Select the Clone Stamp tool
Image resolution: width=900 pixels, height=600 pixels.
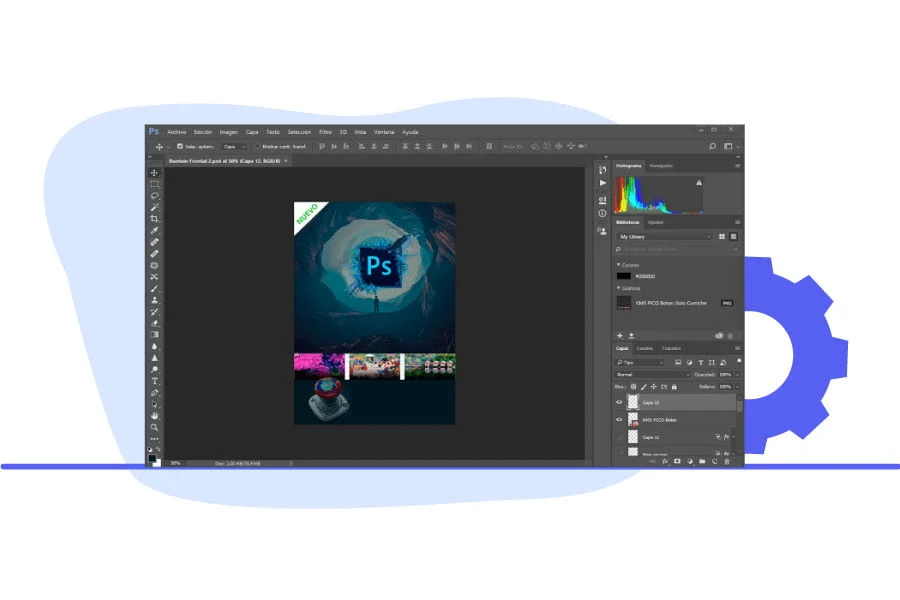click(154, 300)
